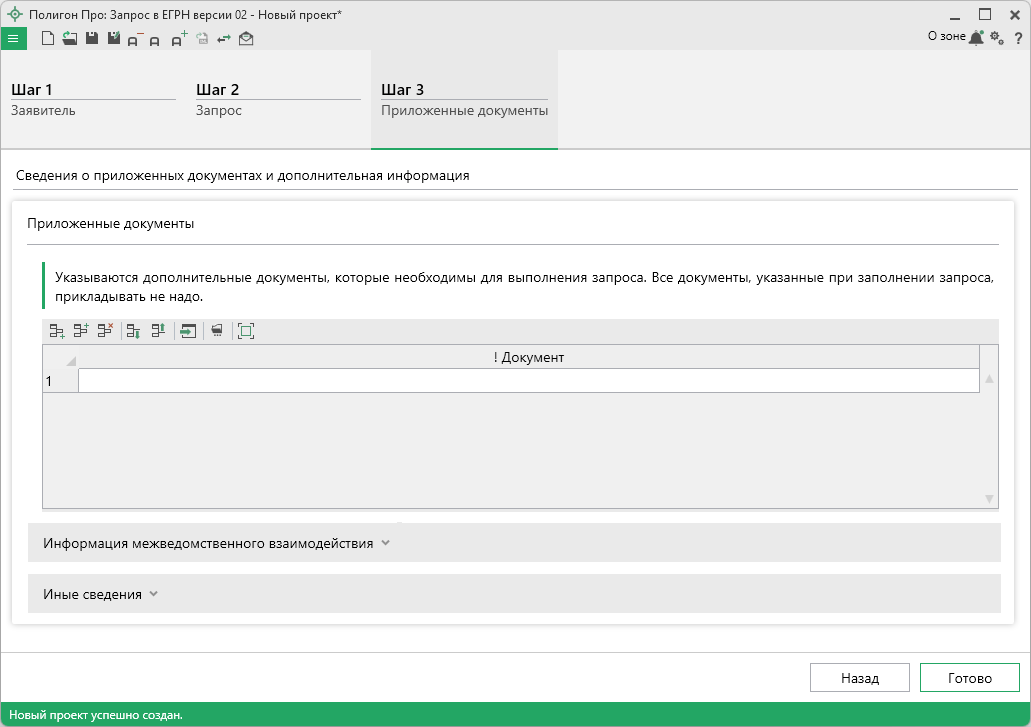Click the Назад button

tap(860, 678)
